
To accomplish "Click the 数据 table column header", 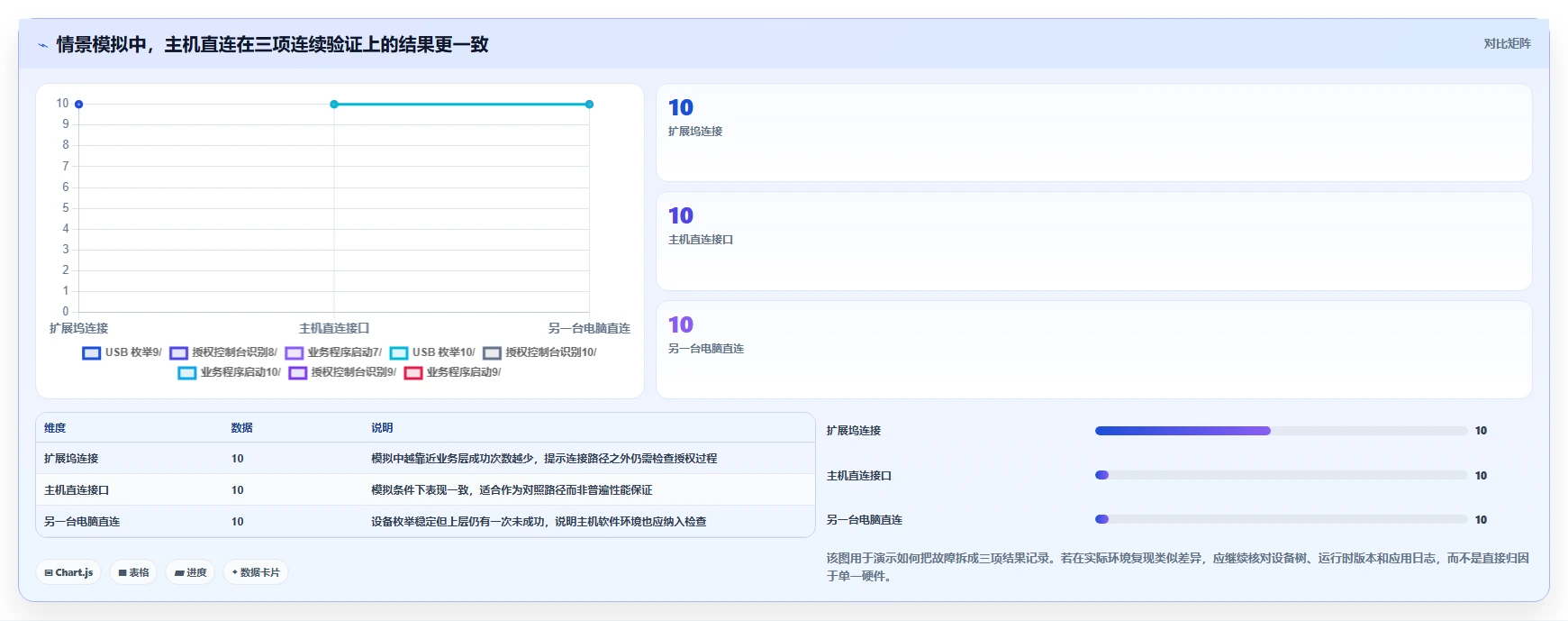I will [x=241, y=428].
